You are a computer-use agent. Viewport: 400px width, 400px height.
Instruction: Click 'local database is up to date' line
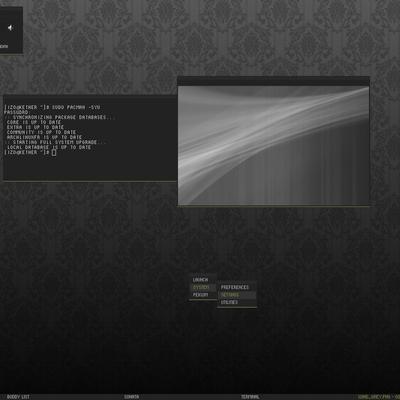point(49,147)
